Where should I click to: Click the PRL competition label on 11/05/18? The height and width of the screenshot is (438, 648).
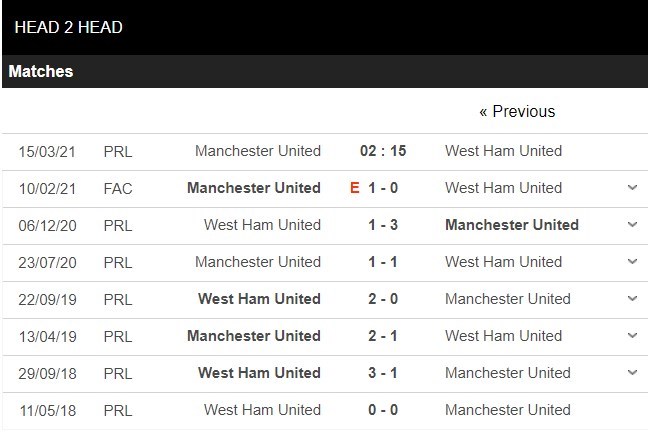pyautogui.click(x=117, y=410)
